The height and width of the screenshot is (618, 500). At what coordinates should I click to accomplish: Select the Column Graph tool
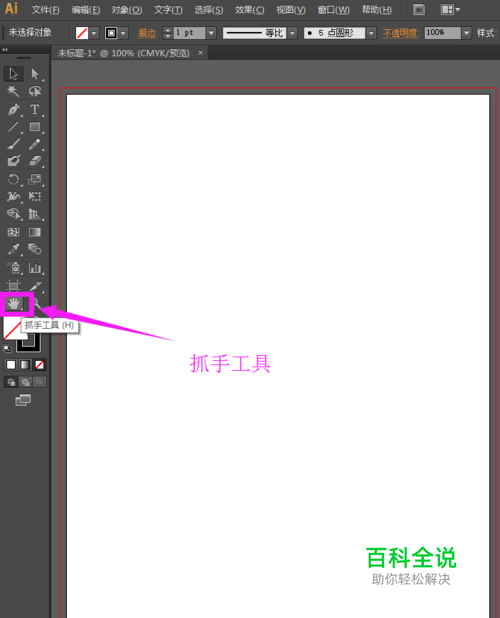[x=35, y=268]
